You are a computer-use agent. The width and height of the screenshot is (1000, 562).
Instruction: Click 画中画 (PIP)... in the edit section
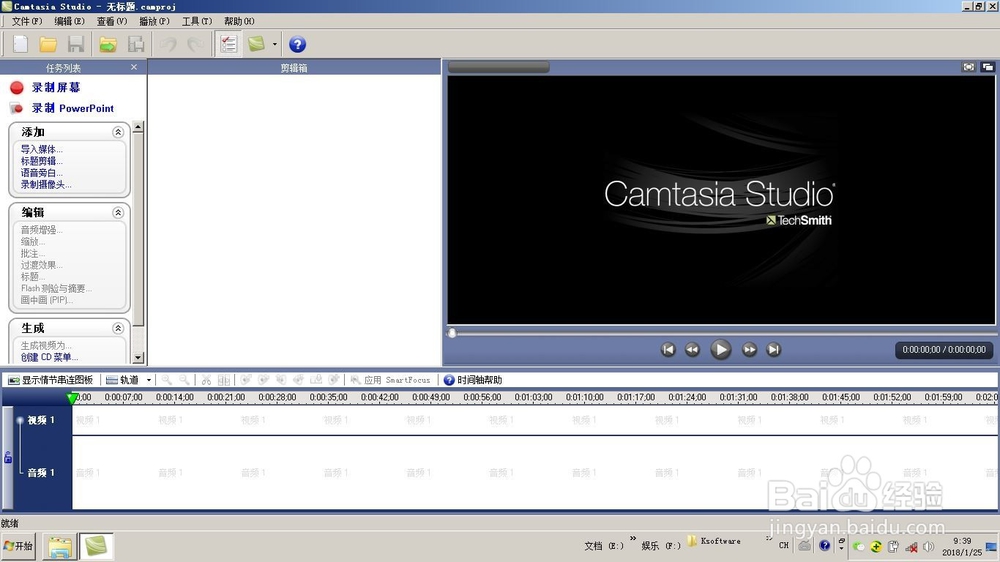coord(47,300)
